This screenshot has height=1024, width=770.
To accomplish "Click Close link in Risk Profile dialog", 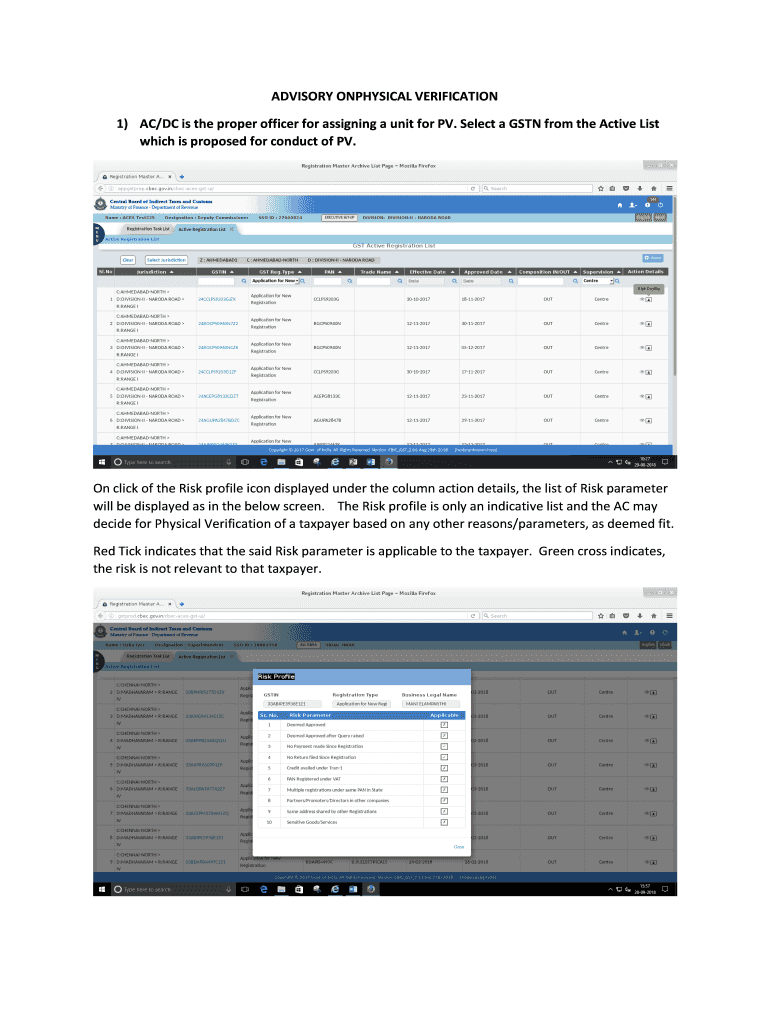I will (459, 846).
